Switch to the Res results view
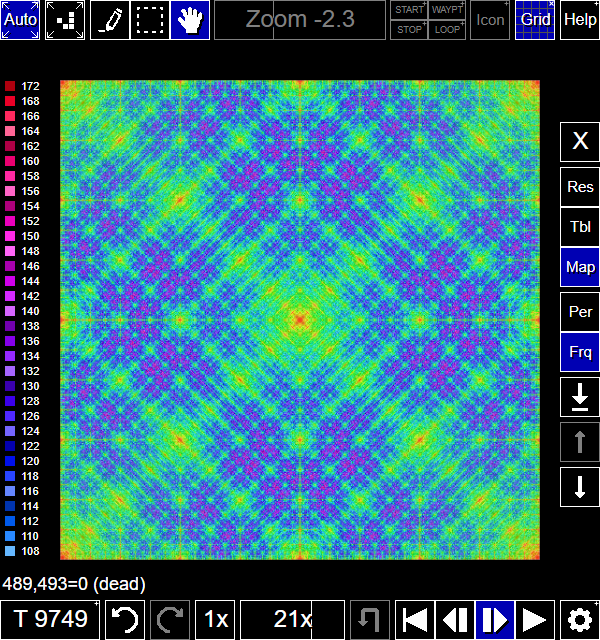Image resolution: width=600 pixels, height=640 pixels. (x=580, y=187)
